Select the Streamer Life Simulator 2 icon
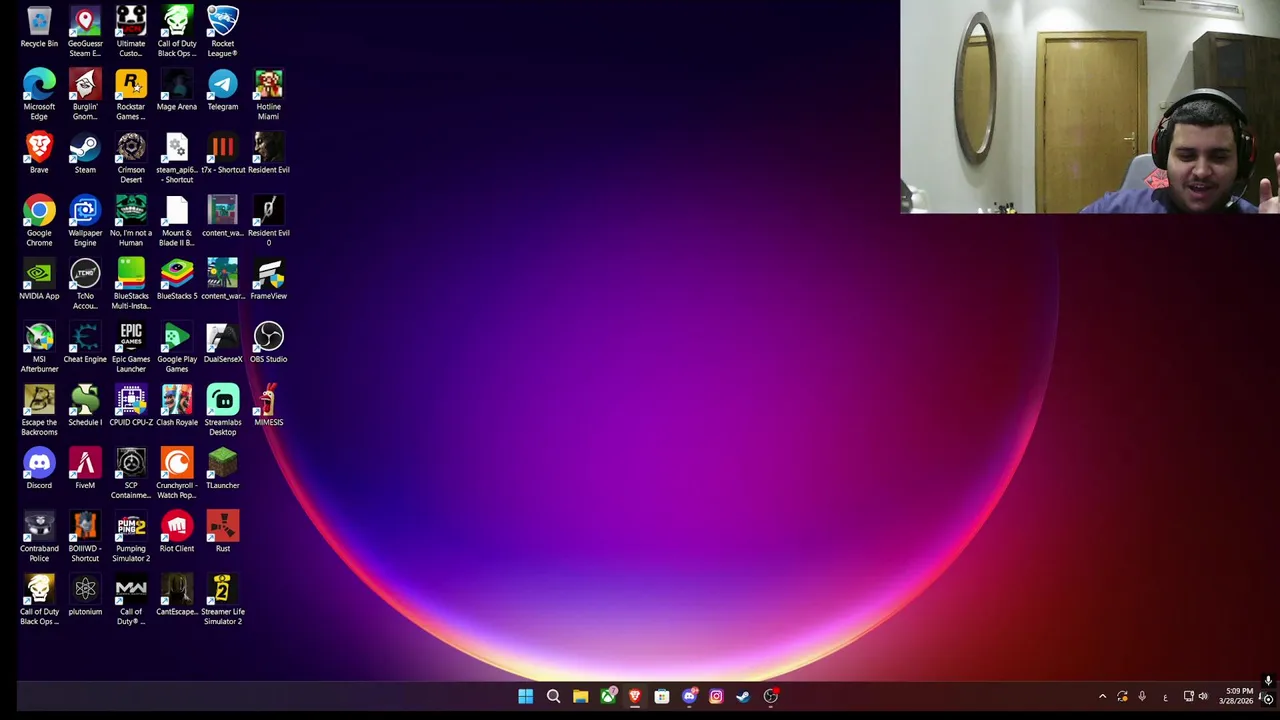The height and width of the screenshot is (720, 1280). tap(223, 598)
